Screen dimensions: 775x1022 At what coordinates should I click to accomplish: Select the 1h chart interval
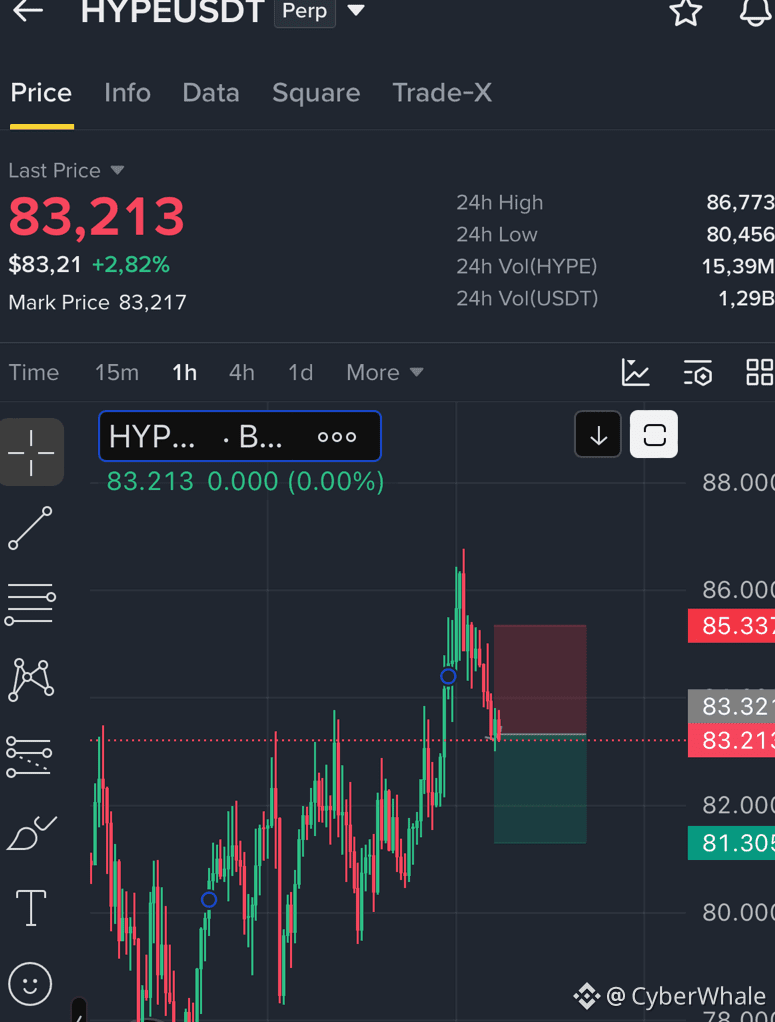click(x=184, y=372)
